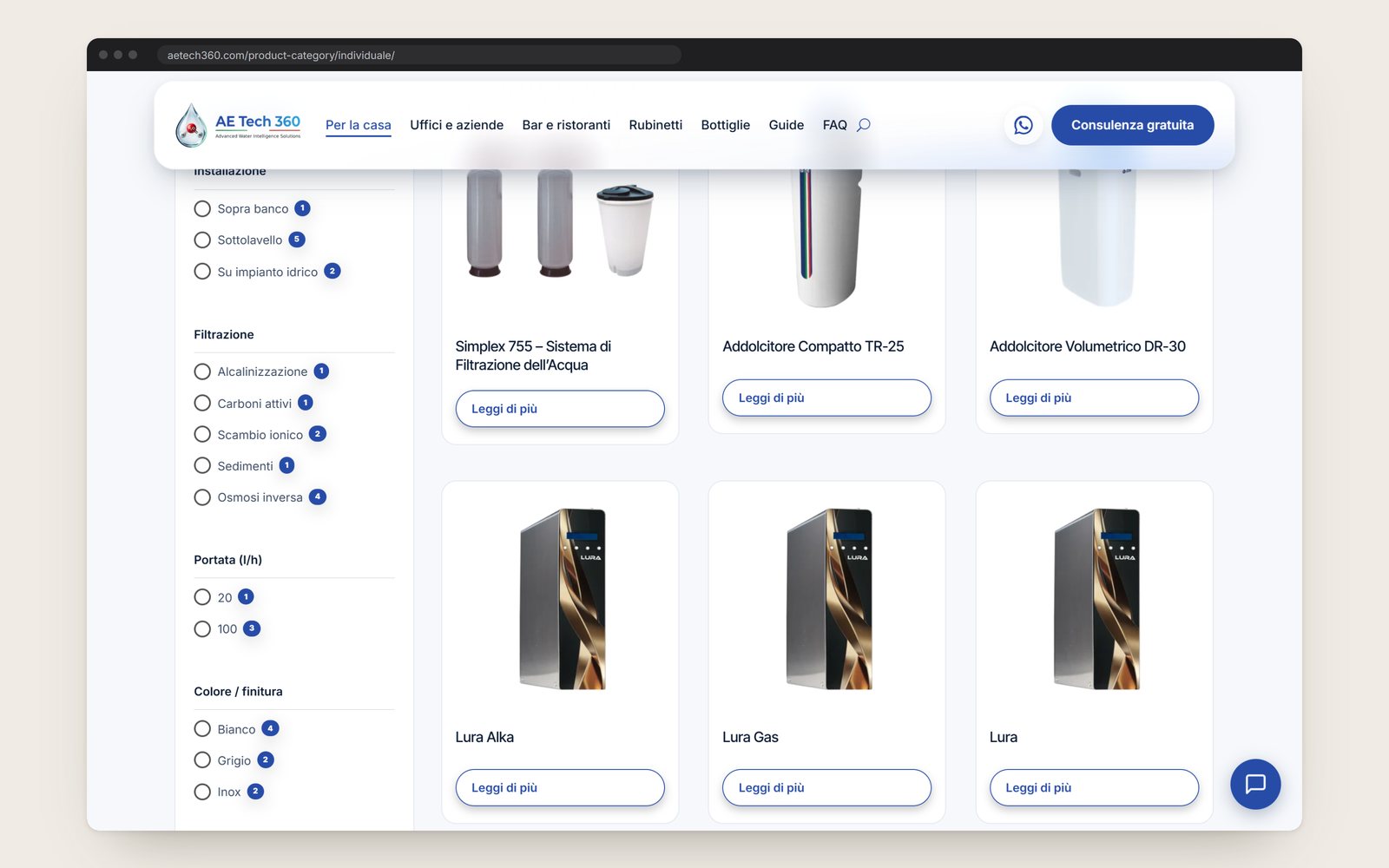Open Guide menu item

[787, 125]
